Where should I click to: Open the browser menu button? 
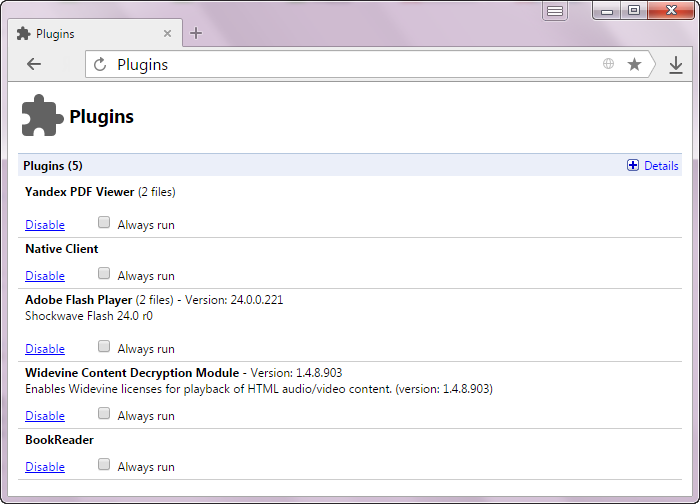coord(555,11)
